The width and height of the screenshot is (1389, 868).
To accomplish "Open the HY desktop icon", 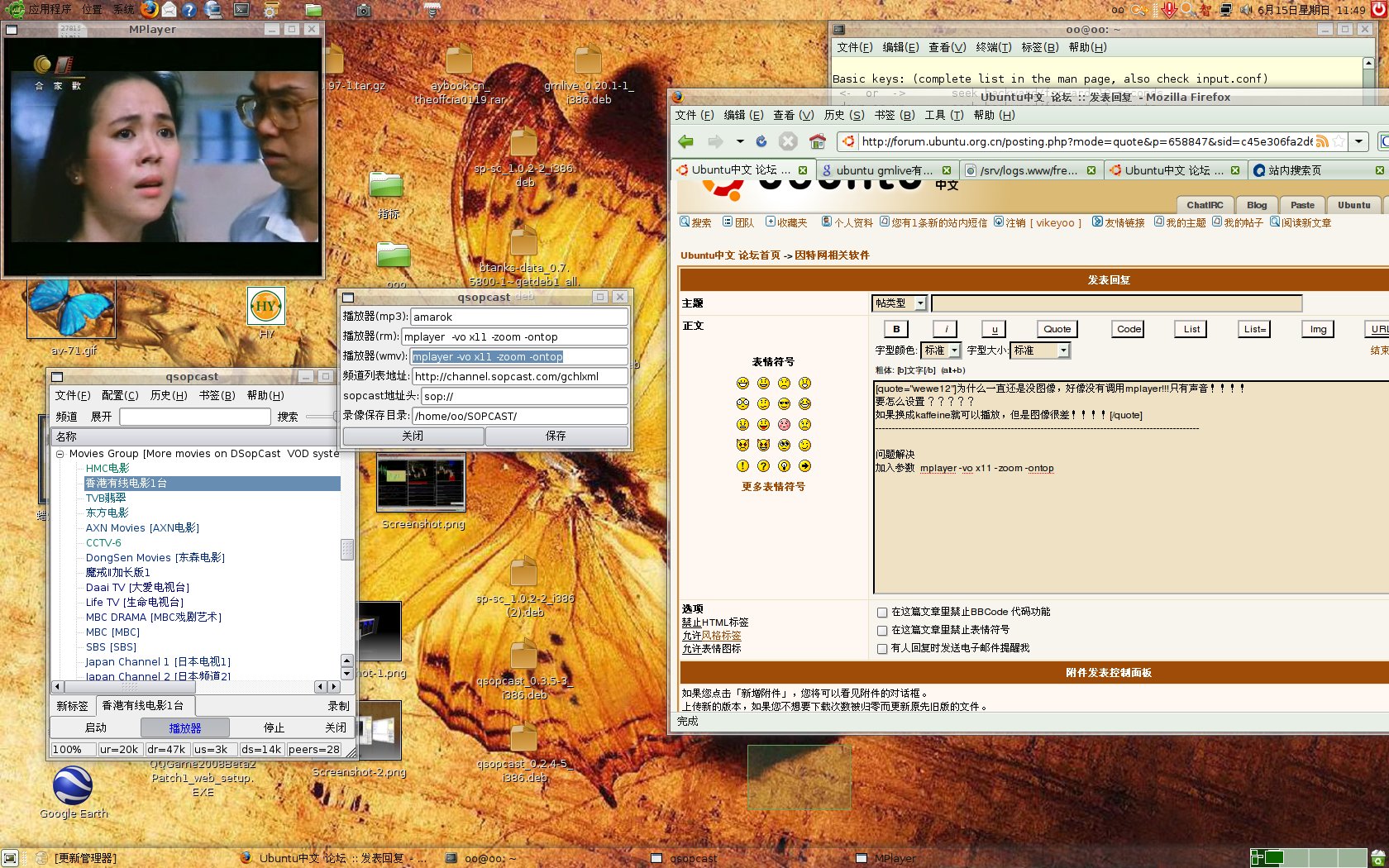I will coord(266,312).
